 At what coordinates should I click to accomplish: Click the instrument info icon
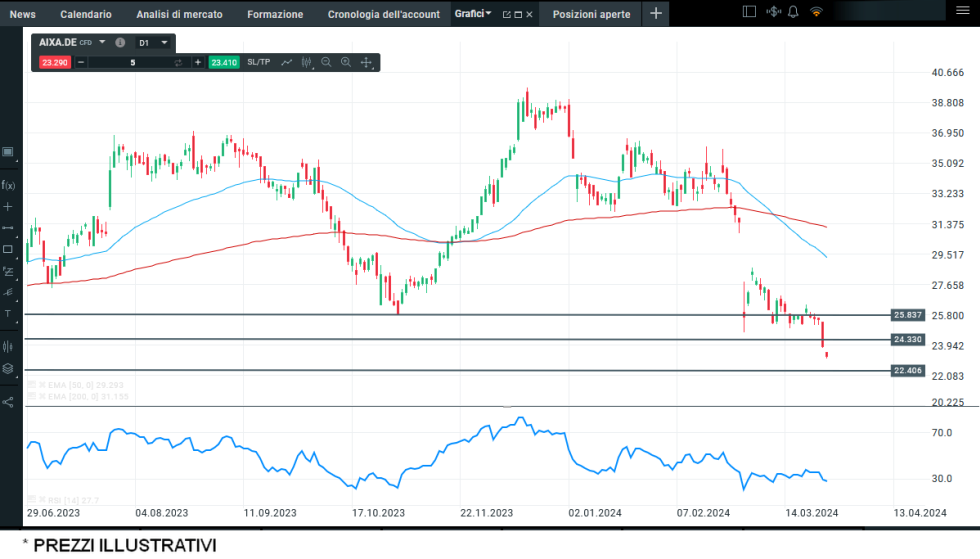click(120, 43)
